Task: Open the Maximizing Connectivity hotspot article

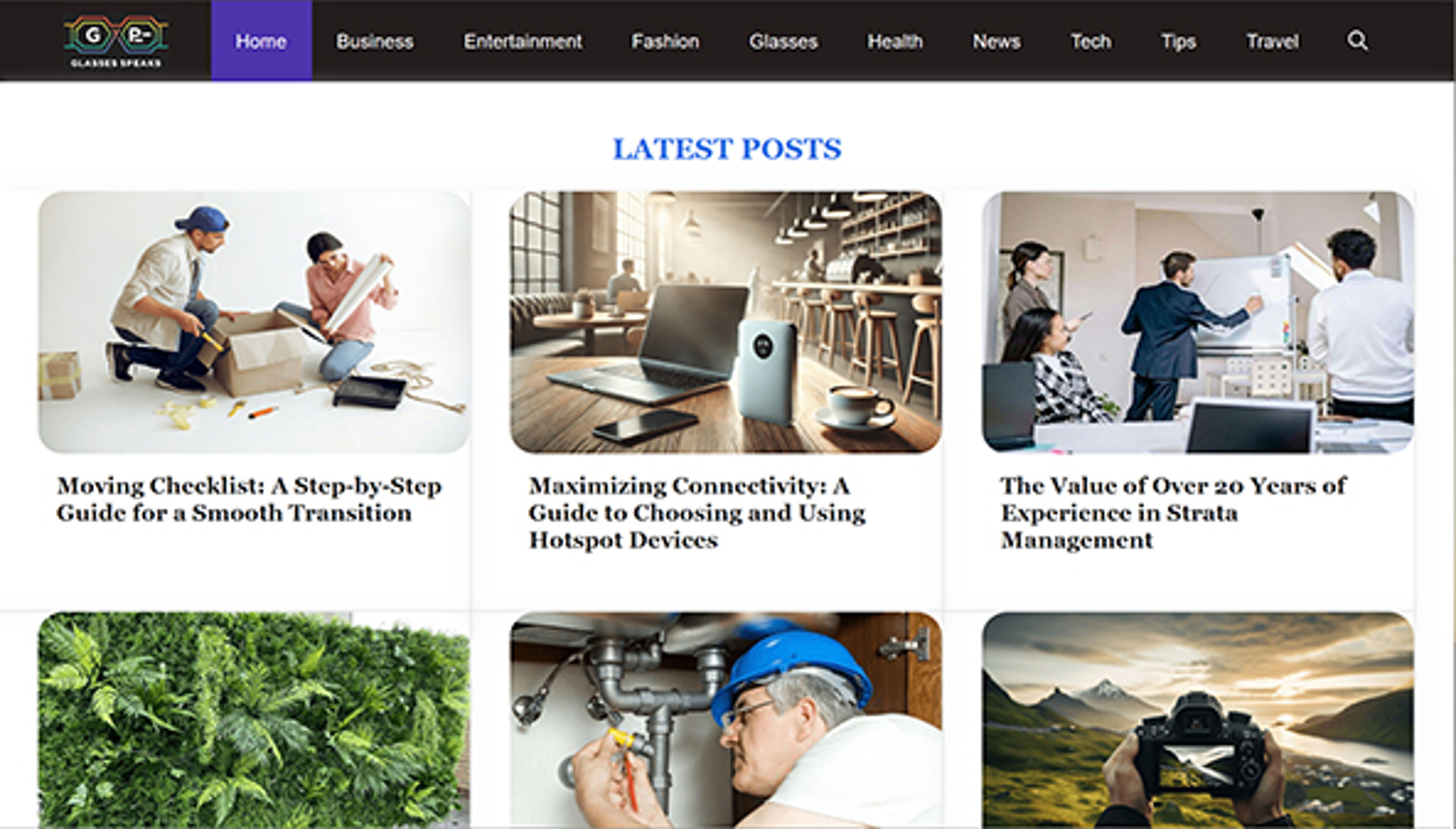Action: (697, 512)
